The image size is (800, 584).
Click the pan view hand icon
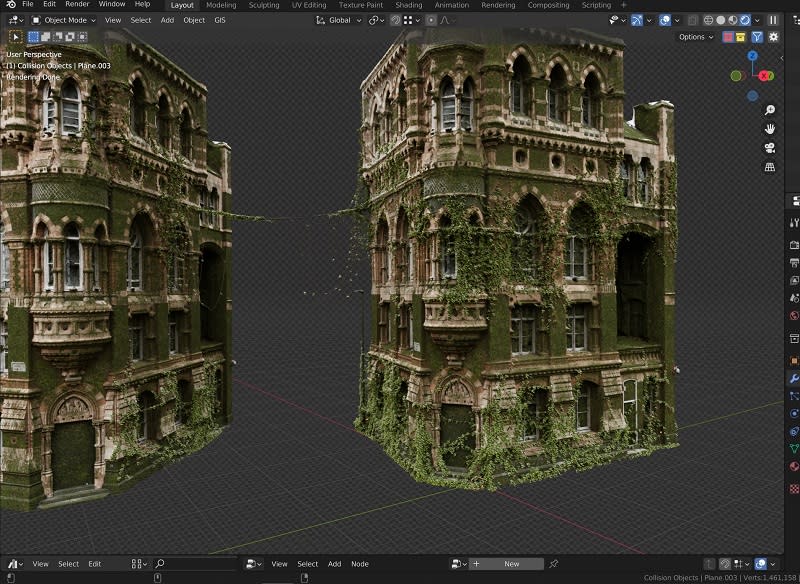770,129
